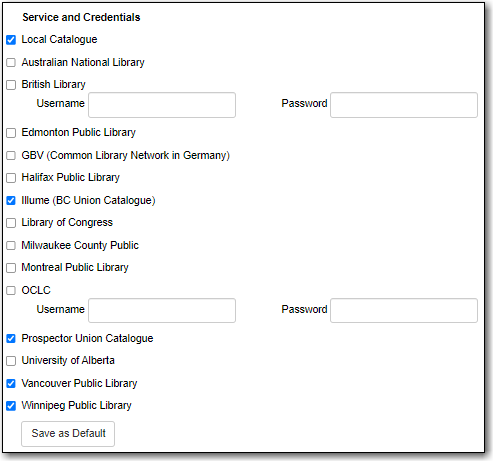Select the Edmonton Public Library checkbox
This screenshot has height=461, width=493.
(11, 133)
